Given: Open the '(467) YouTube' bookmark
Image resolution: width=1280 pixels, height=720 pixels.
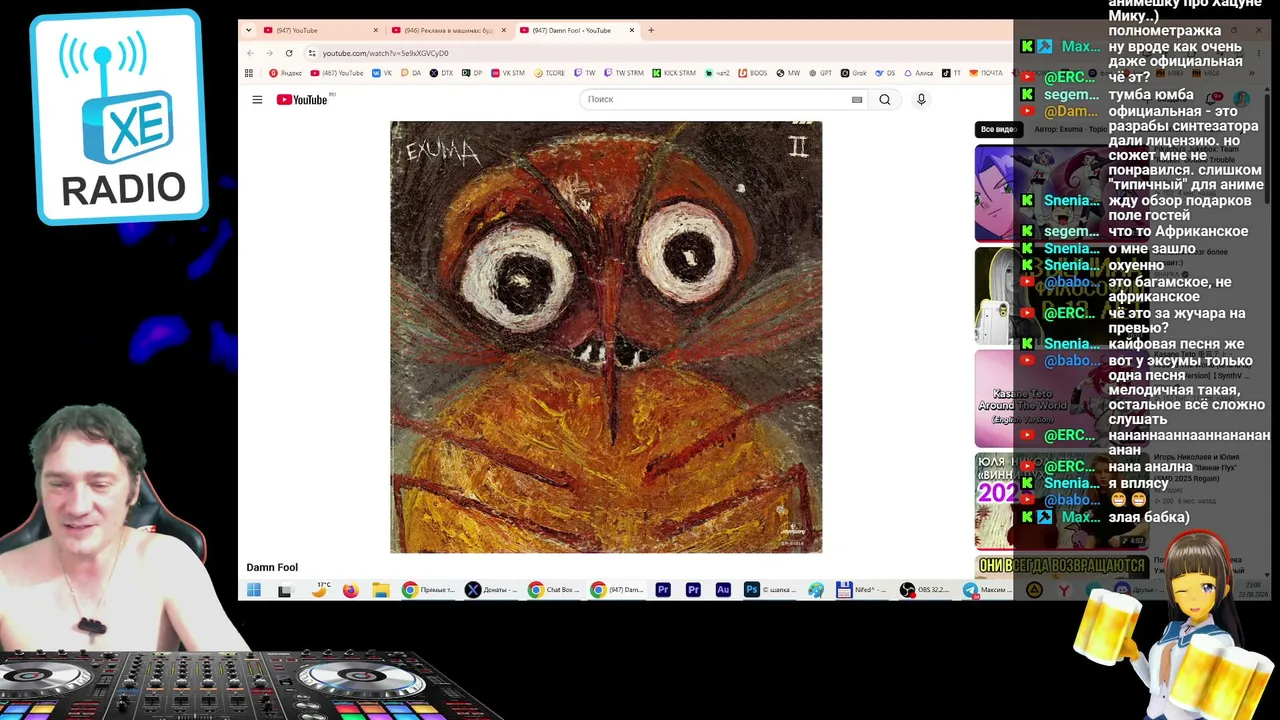Looking at the screenshot, I should point(337,73).
